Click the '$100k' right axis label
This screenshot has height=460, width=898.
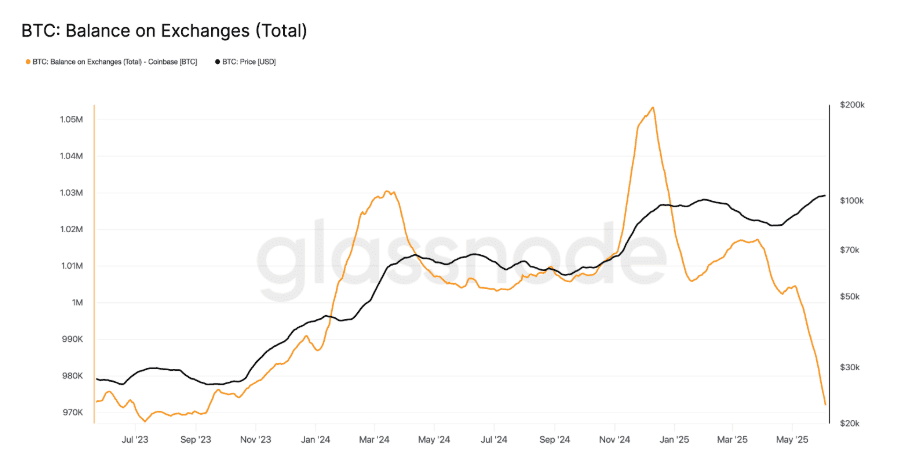(x=851, y=201)
